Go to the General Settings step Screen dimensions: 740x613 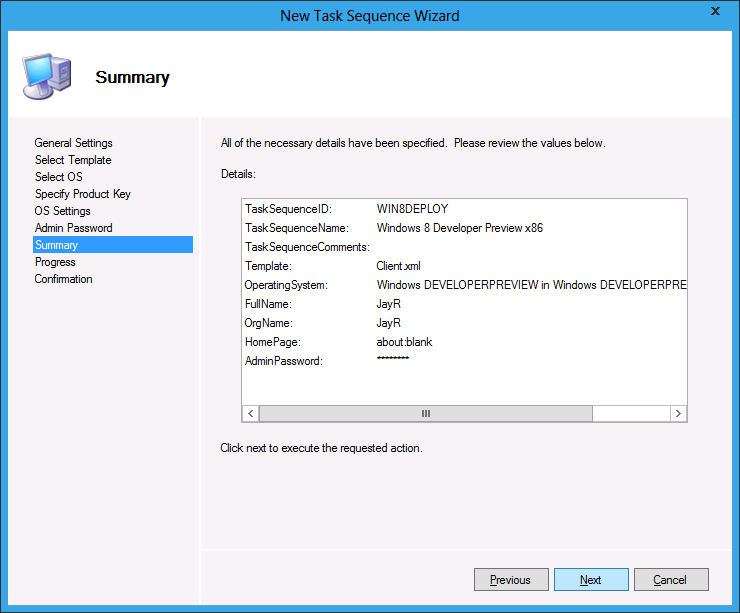(73, 143)
